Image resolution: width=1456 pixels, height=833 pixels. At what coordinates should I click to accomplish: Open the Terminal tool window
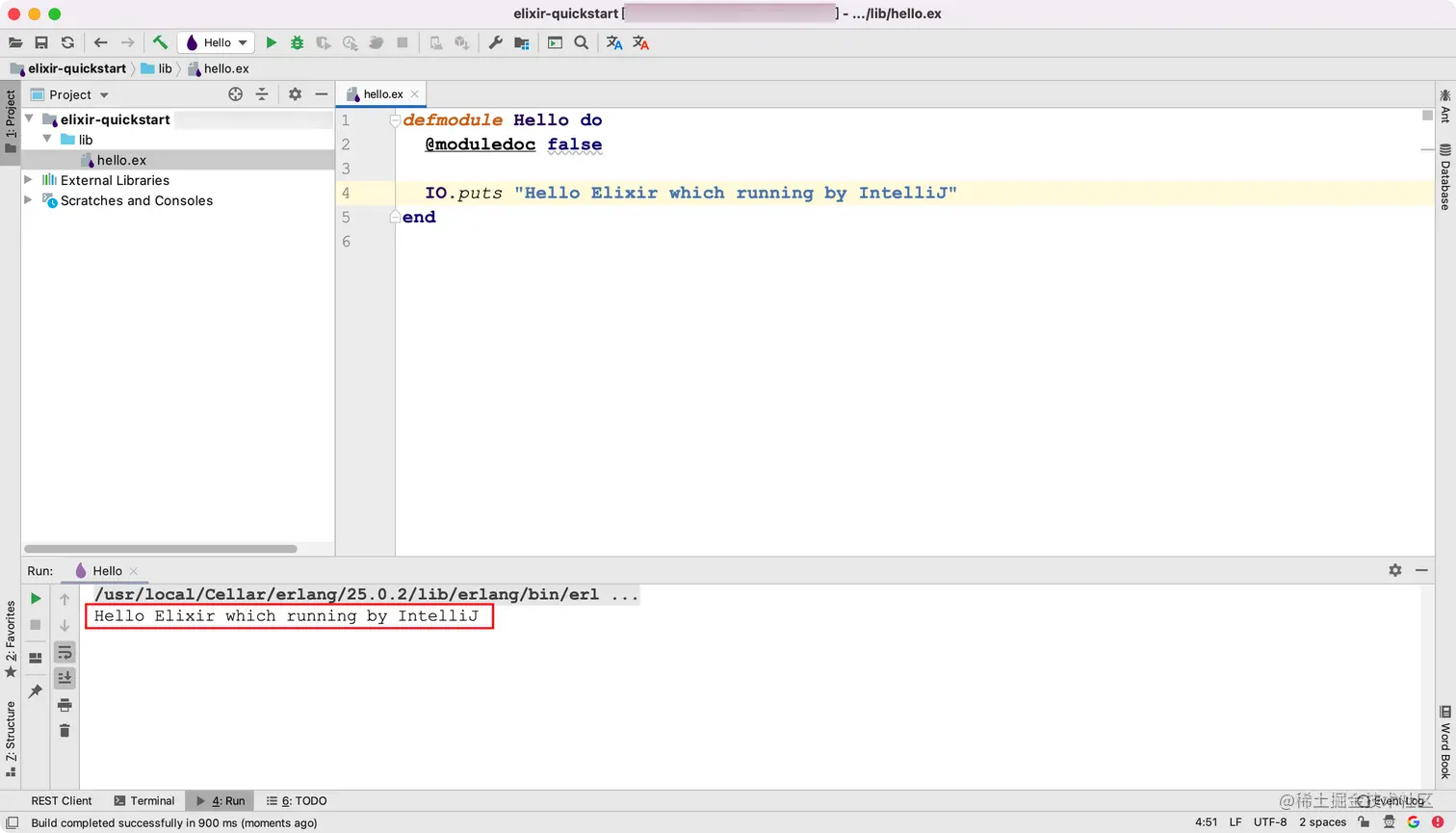point(144,801)
